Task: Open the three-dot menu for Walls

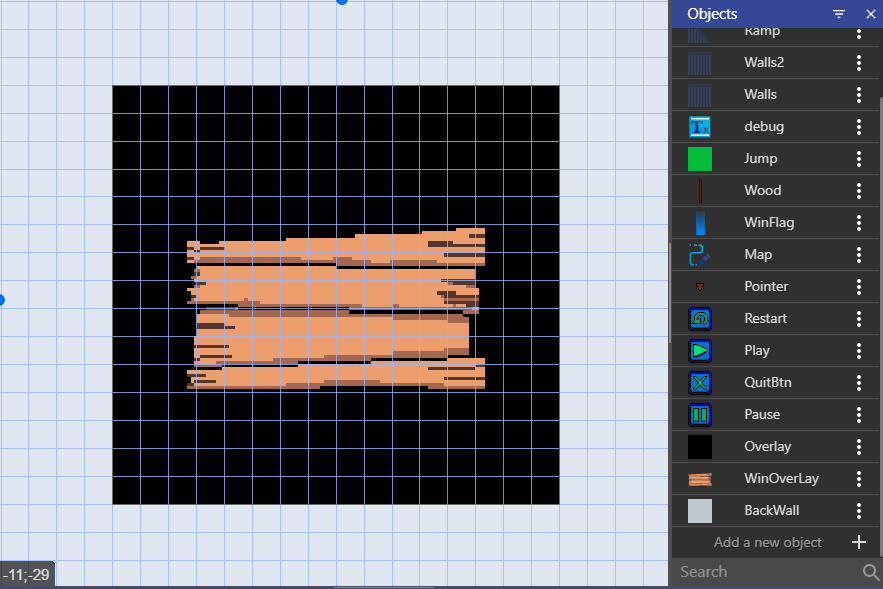Action: click(x=859, y=95)
